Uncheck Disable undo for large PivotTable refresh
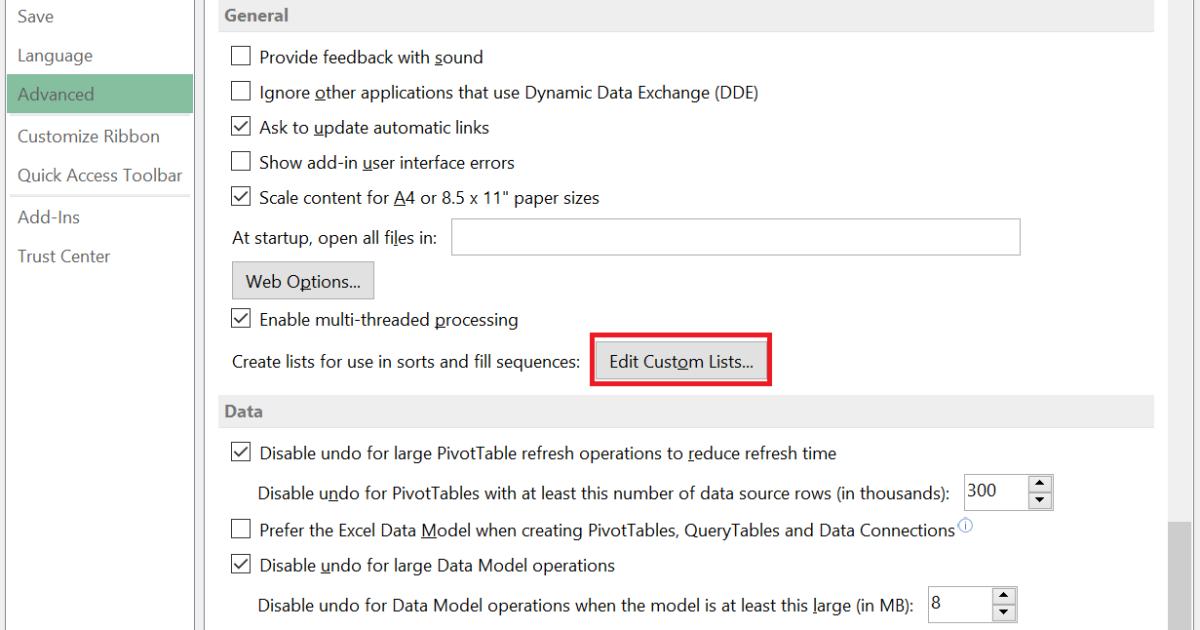1200x630 pixels. (241, 452)
